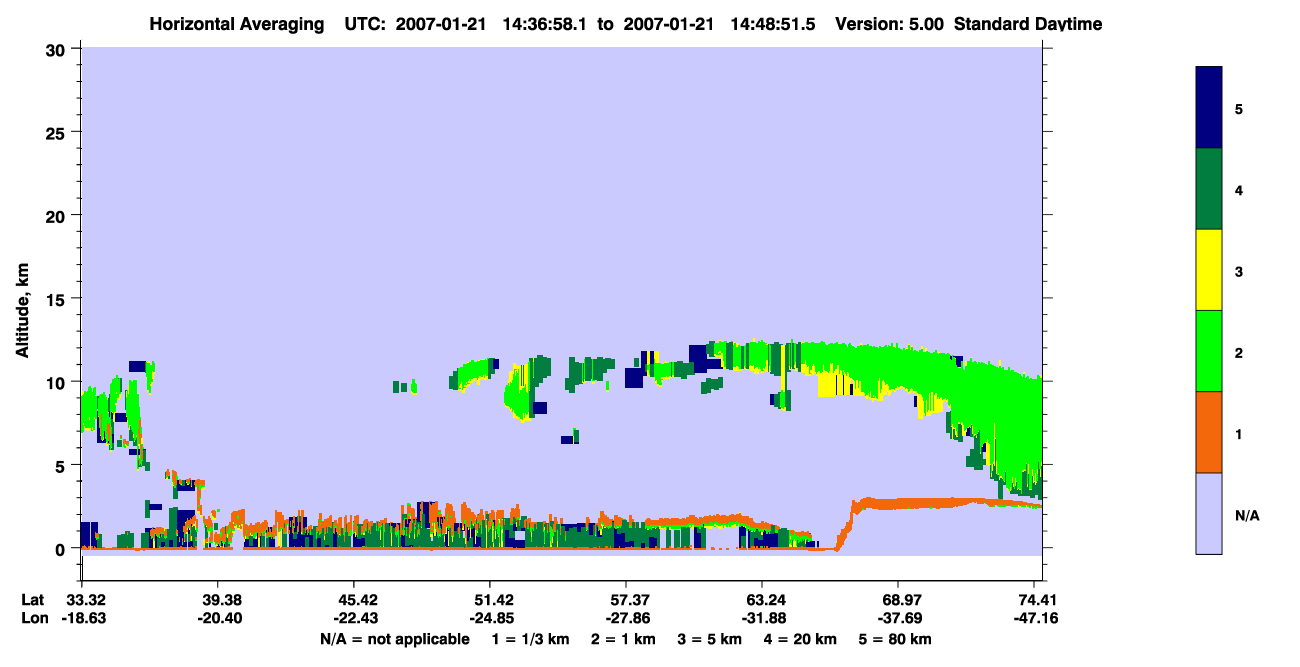1300x667 pixels.
Task: Click longitude value -37.69
Action: (898, 618)
